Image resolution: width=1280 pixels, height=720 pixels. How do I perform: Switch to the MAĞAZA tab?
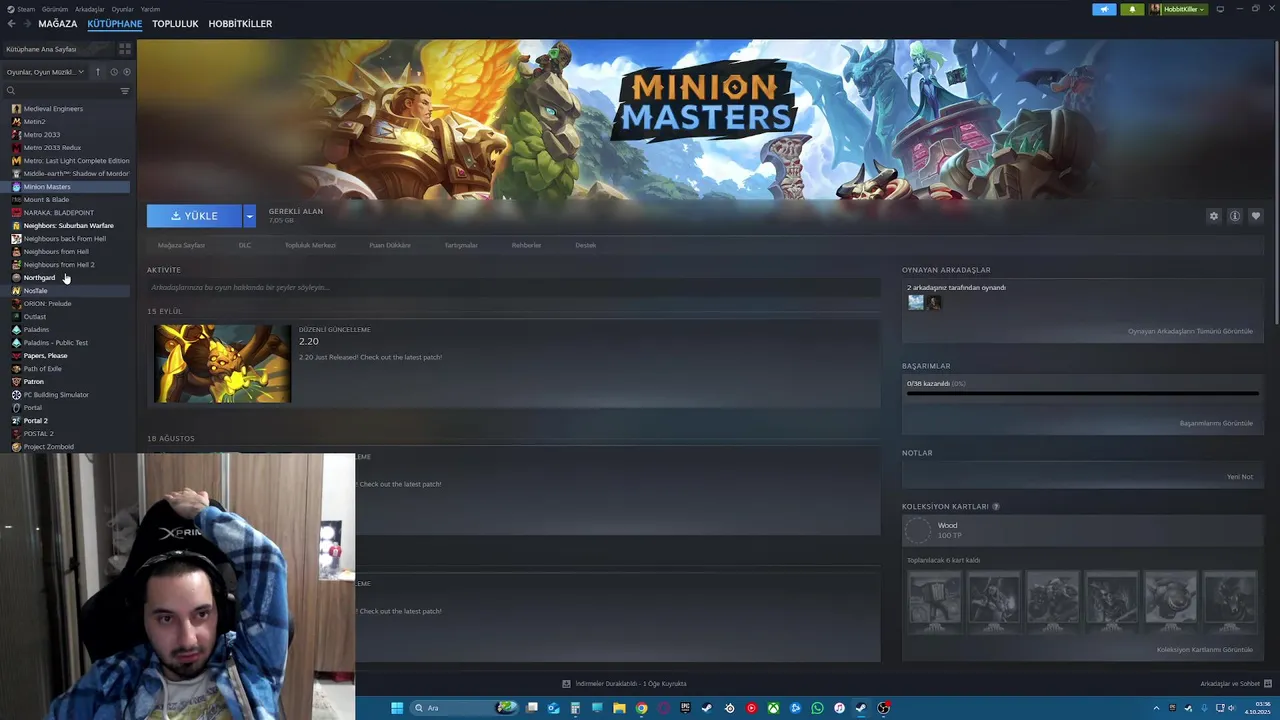coord(57,24)
